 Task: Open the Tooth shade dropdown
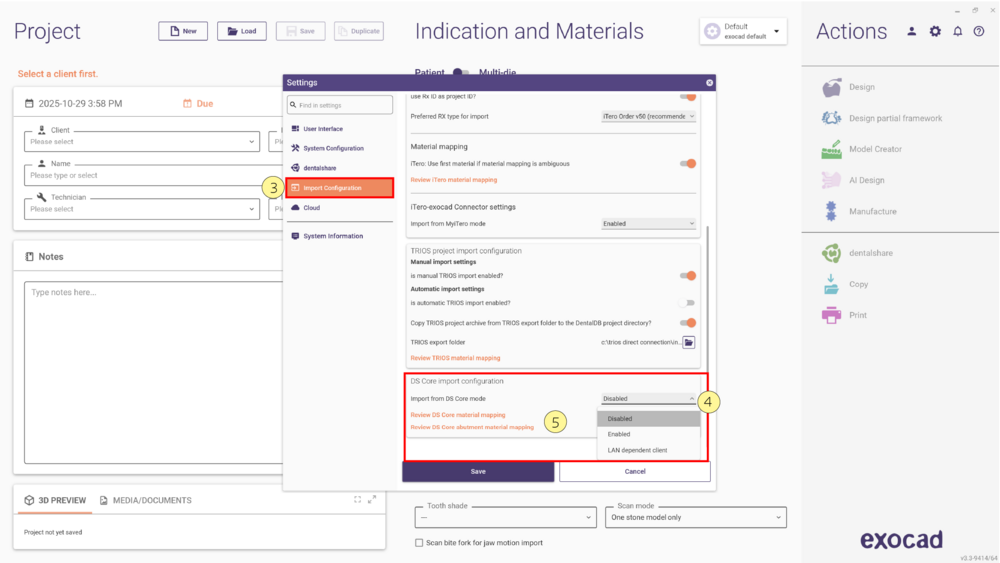(505, 518)
